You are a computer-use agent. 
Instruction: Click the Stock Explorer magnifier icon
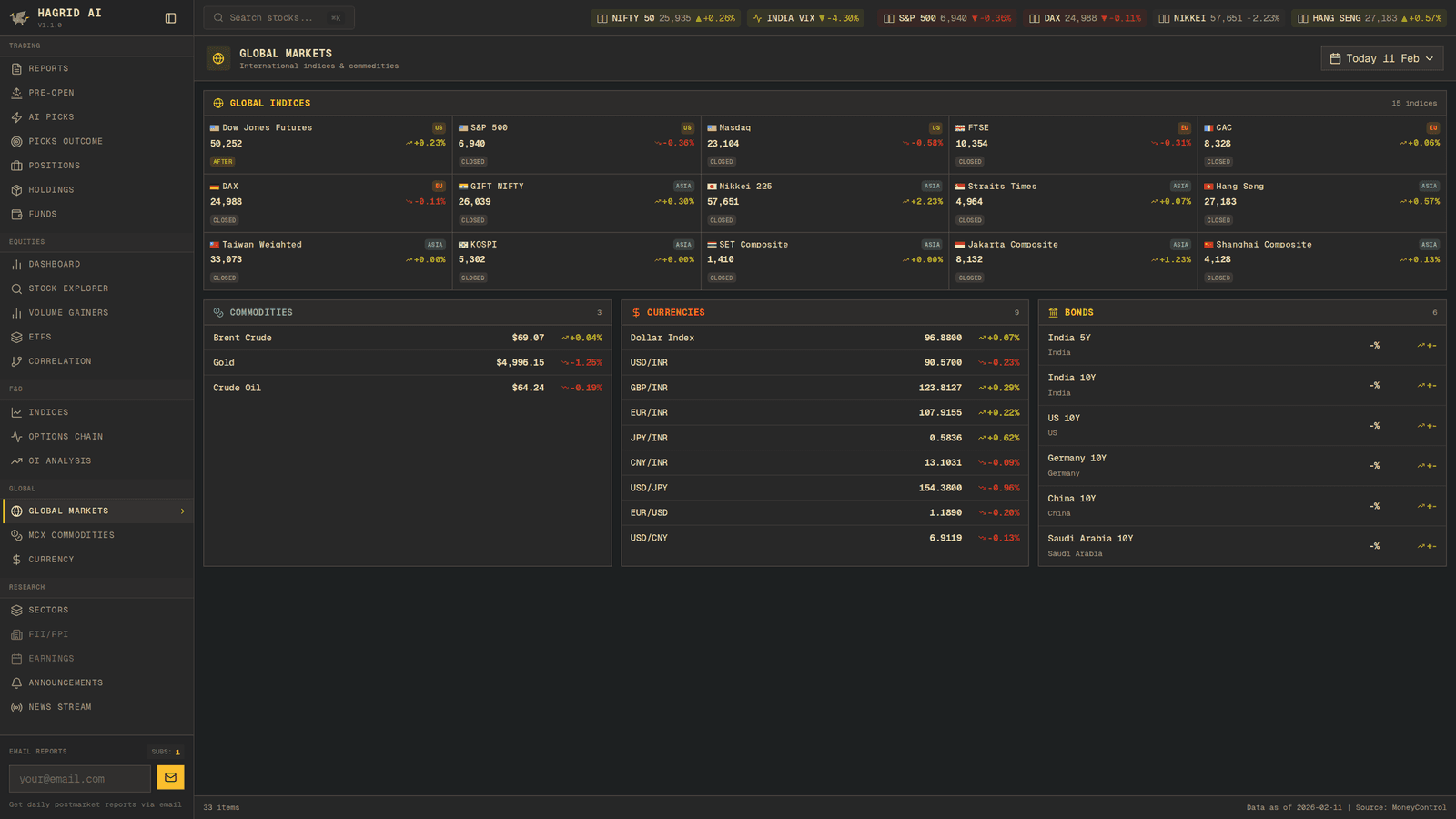pos(16,288)
